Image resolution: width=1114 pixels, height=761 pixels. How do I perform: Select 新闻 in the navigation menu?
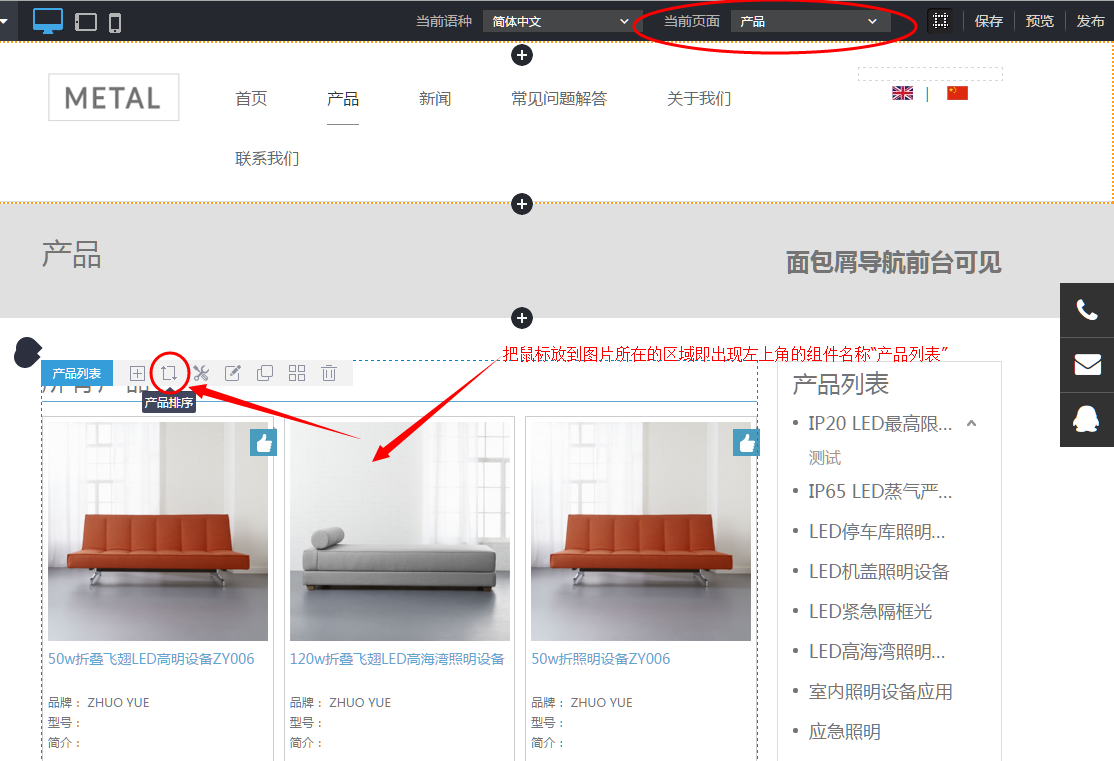click(x=435, y=98)
